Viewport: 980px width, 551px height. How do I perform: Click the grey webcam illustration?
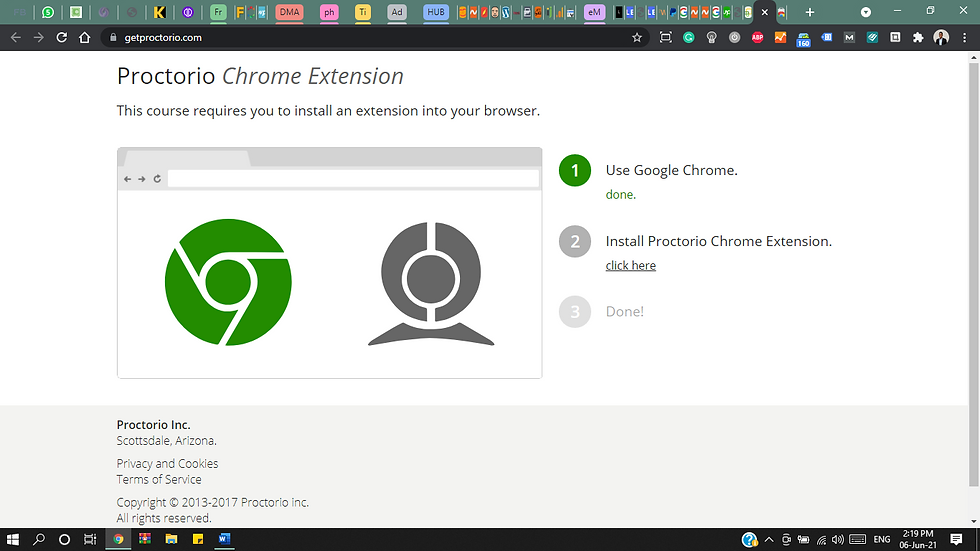tap(431, 283)
